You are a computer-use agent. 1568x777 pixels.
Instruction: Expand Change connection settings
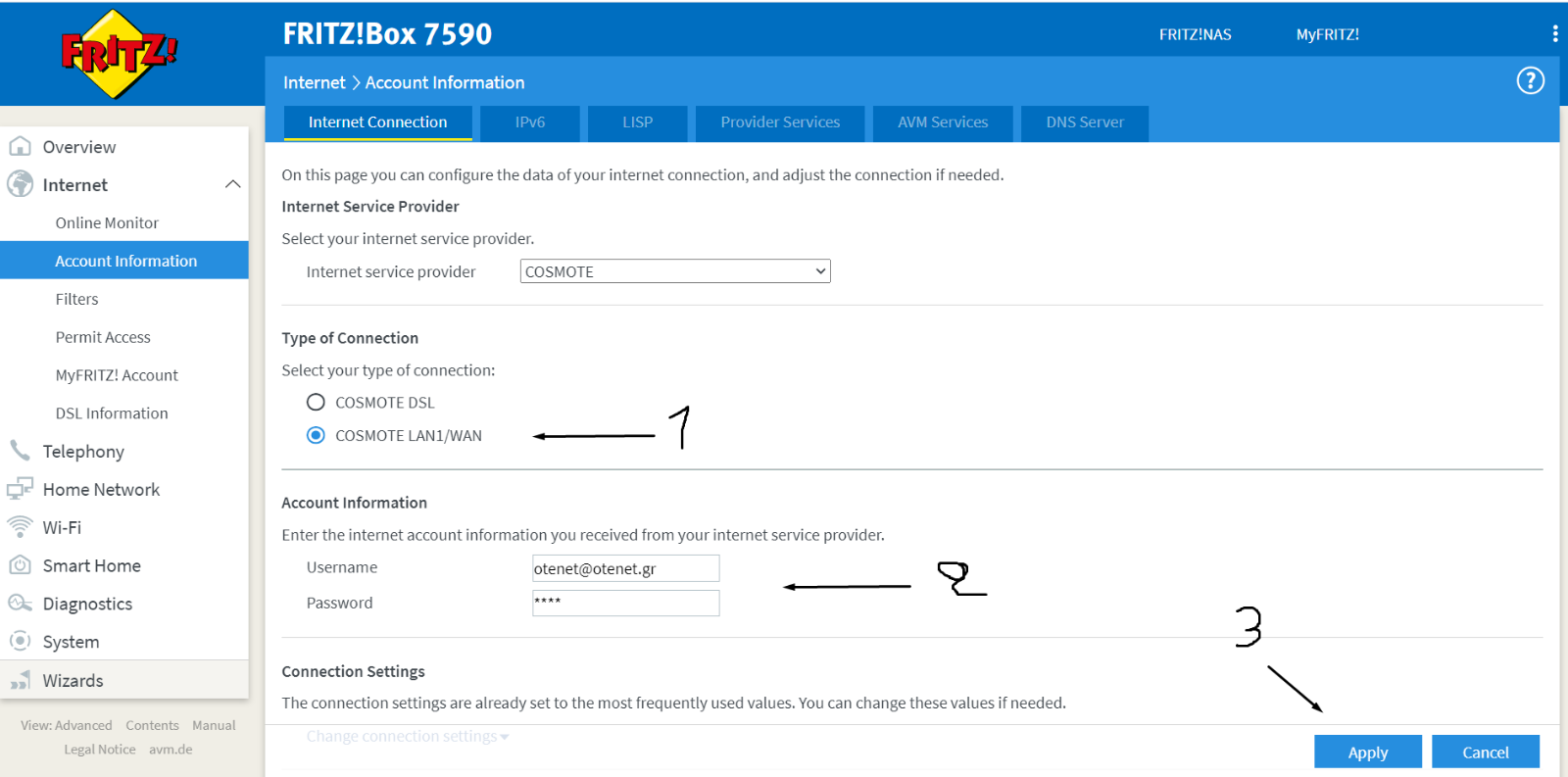pyautogui.click(x=407, y=736)
